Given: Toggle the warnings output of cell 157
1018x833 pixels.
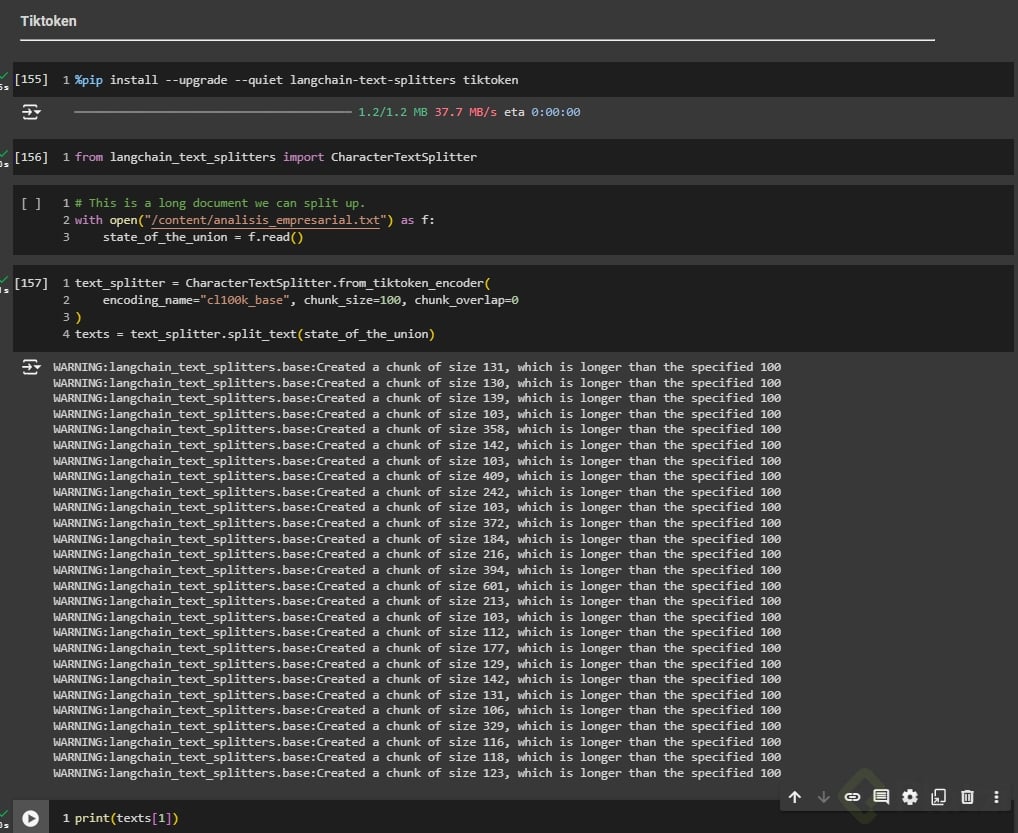Looking at the screenshot, I should coord(32,368).
